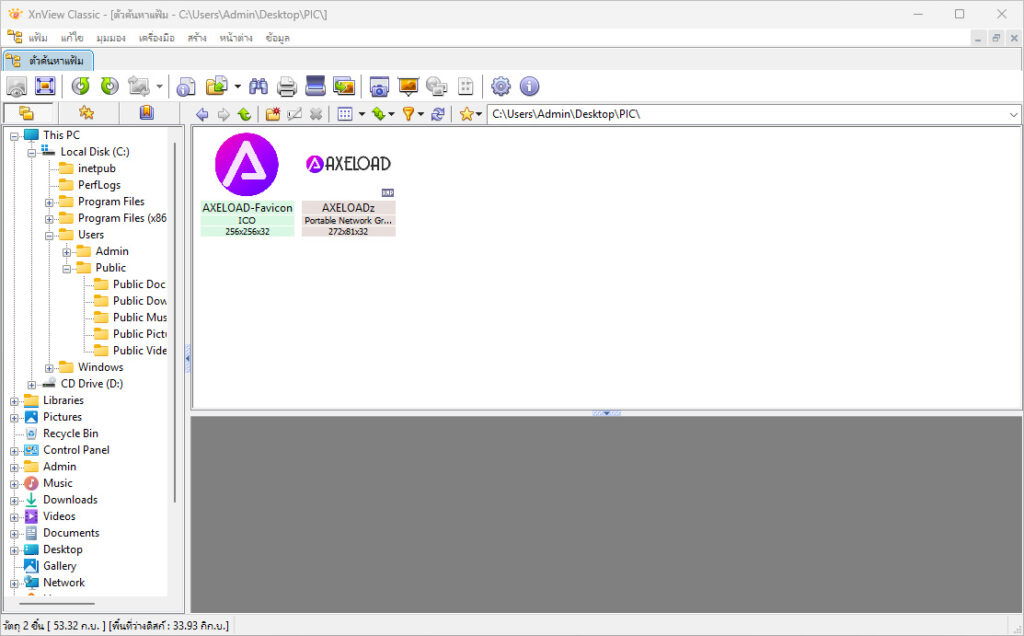
Task: Open the ข้อมูล menu
Action: click(278, 38)
